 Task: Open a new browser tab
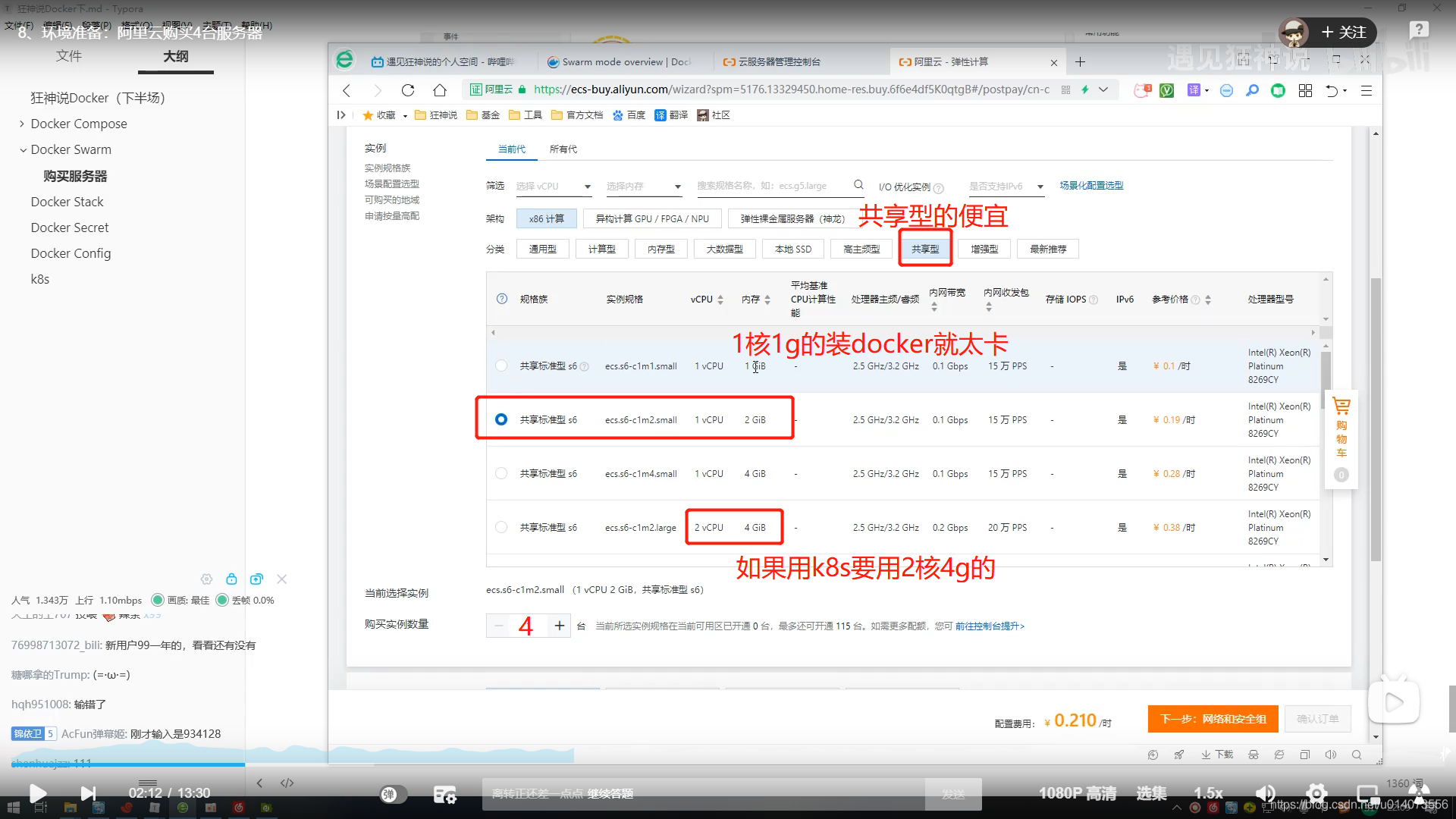1080,62
